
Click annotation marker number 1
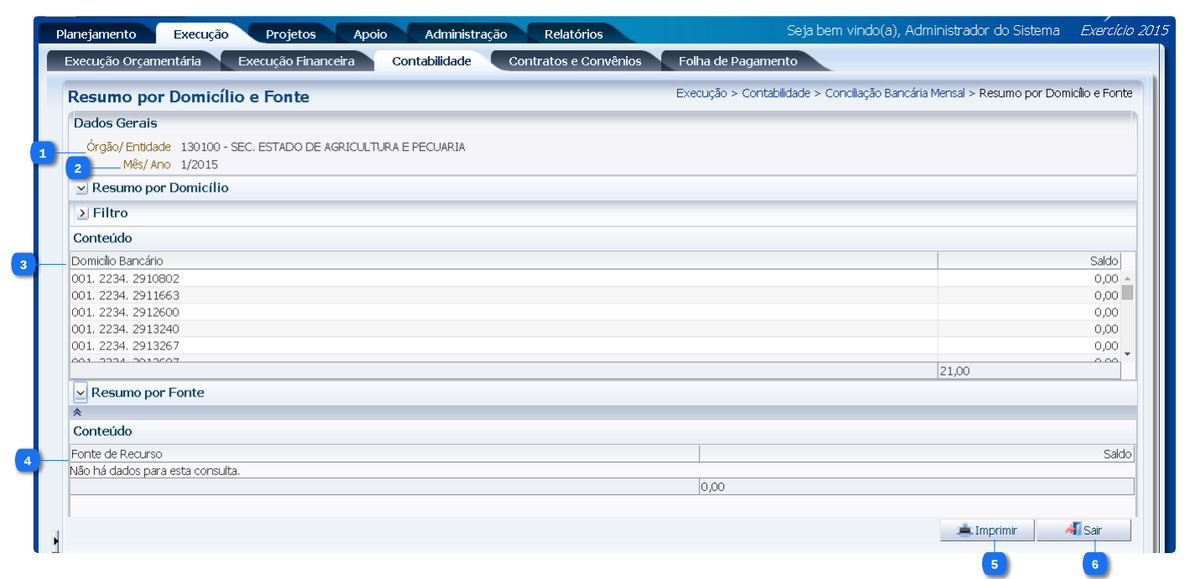42,153
